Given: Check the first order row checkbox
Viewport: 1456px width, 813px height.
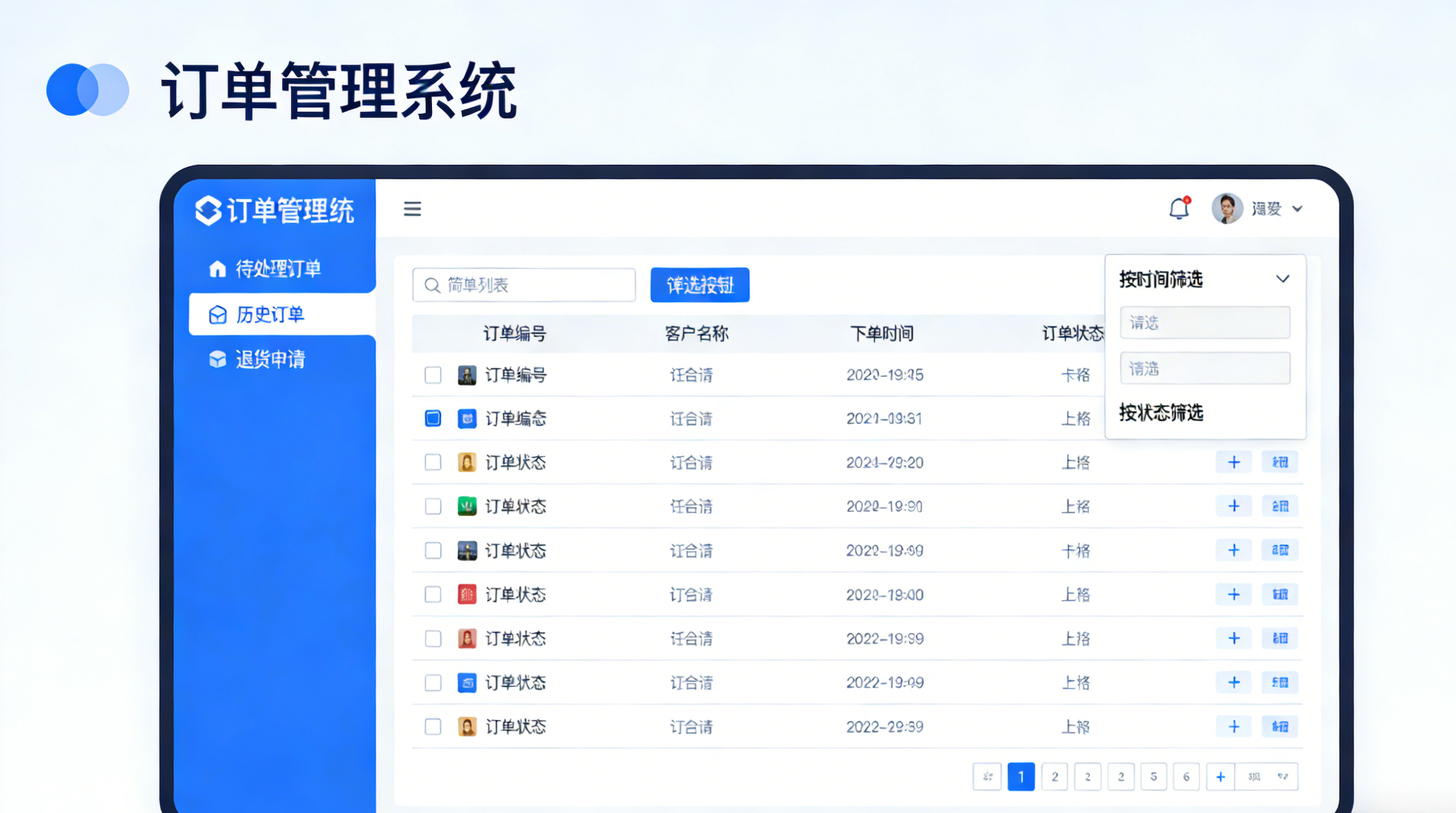Looking at the screenshot, I should click(x=433, y=375).
